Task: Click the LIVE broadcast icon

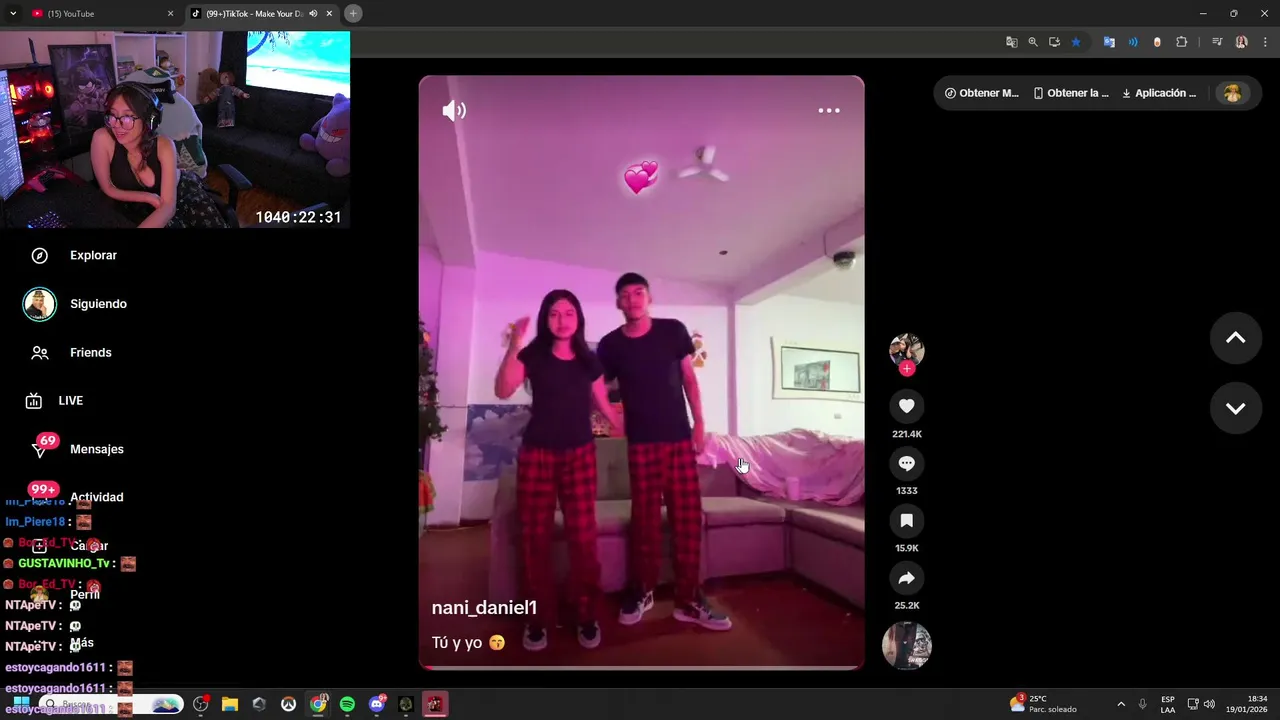Action: 34,401
